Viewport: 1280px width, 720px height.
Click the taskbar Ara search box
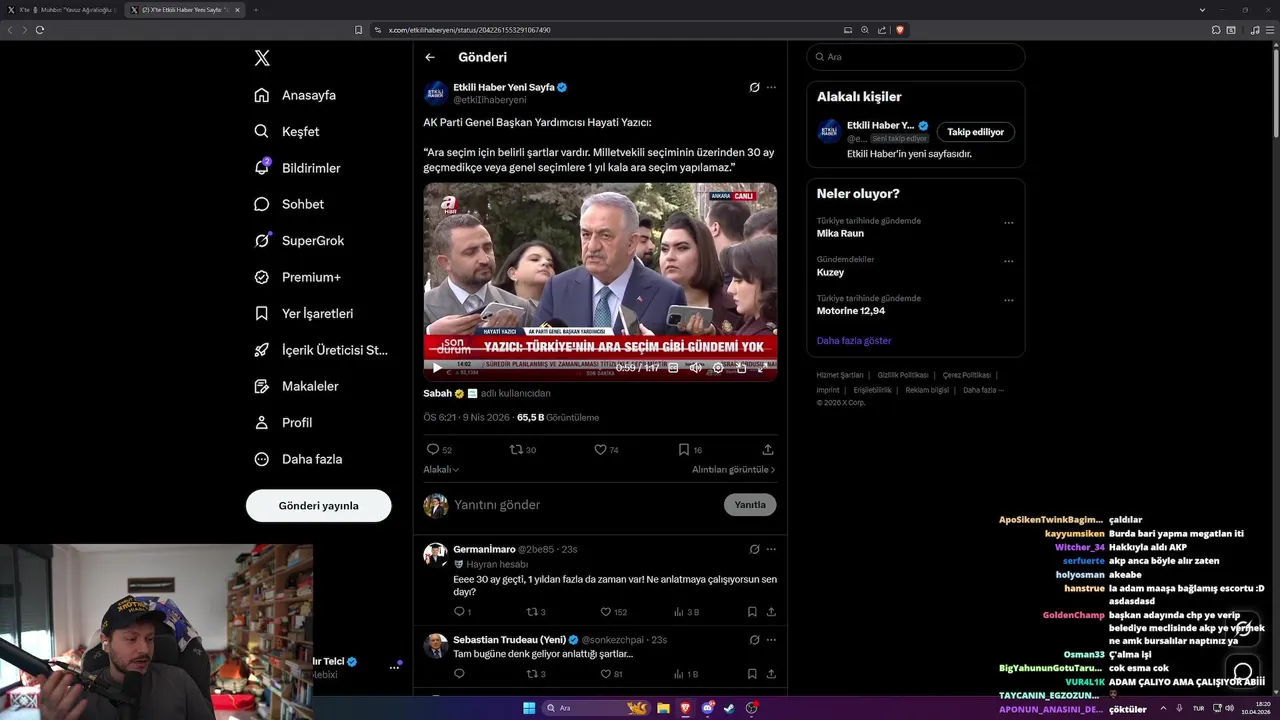coord(596,708)
